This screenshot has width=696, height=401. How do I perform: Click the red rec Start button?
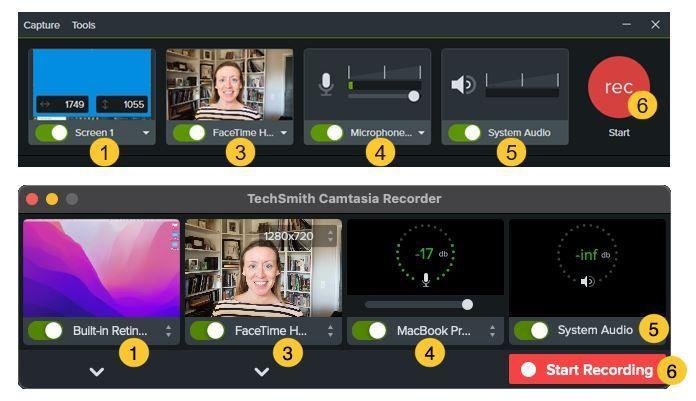(x=619, y=87)
